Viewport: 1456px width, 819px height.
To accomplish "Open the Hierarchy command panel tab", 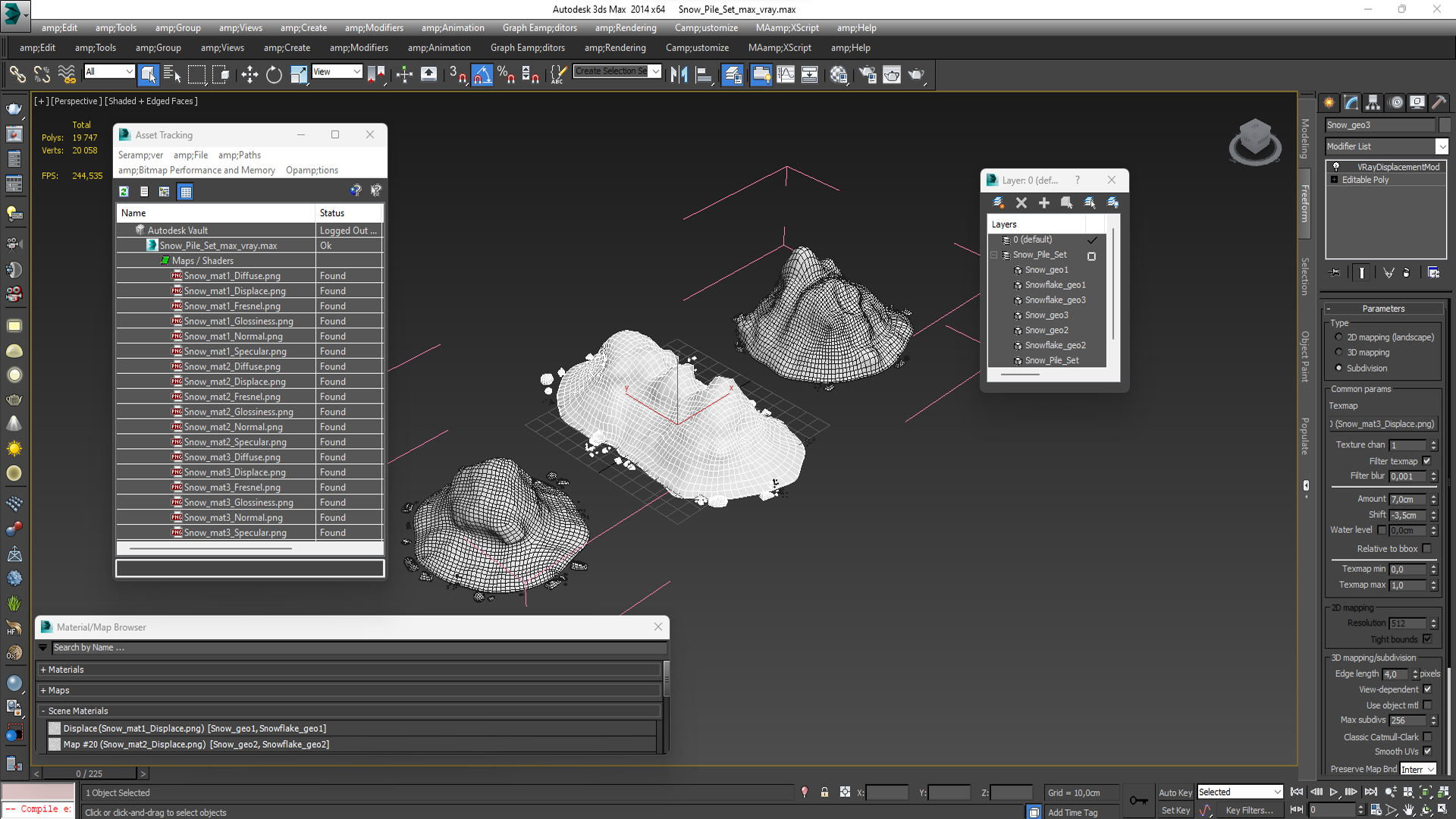I will tap(1373, 102).
